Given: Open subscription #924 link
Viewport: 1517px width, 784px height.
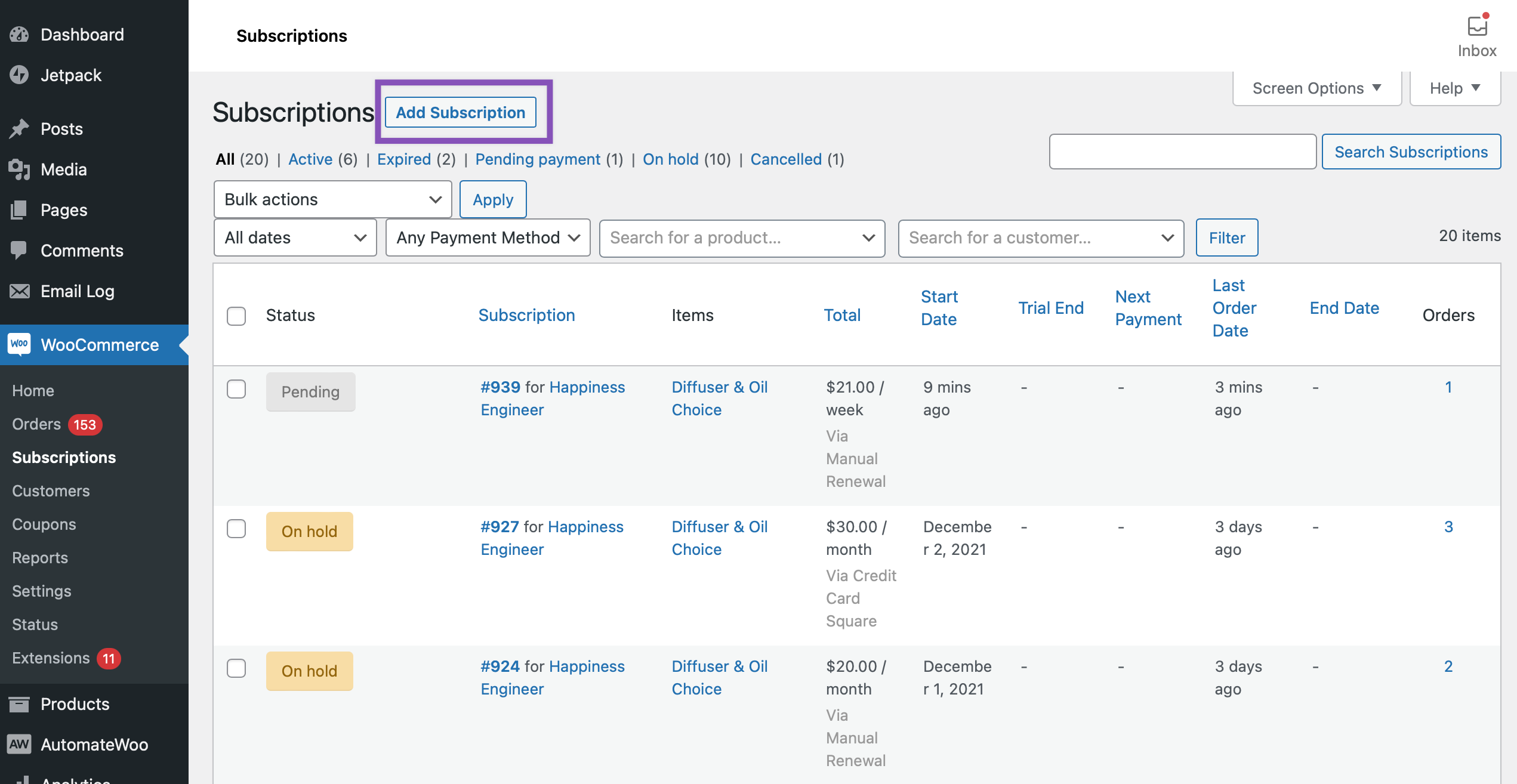Looking at the screenshot, I should (500, 666).
